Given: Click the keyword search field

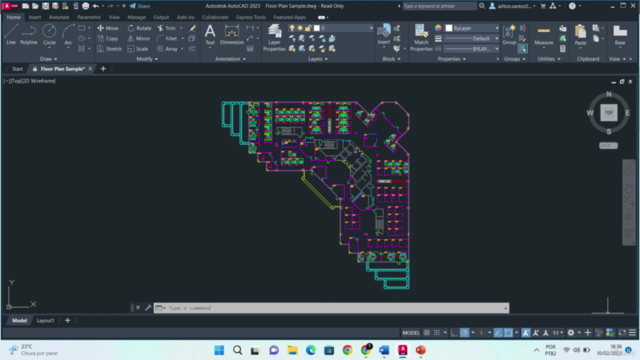Looking at the screenshot, I should 439,6.
